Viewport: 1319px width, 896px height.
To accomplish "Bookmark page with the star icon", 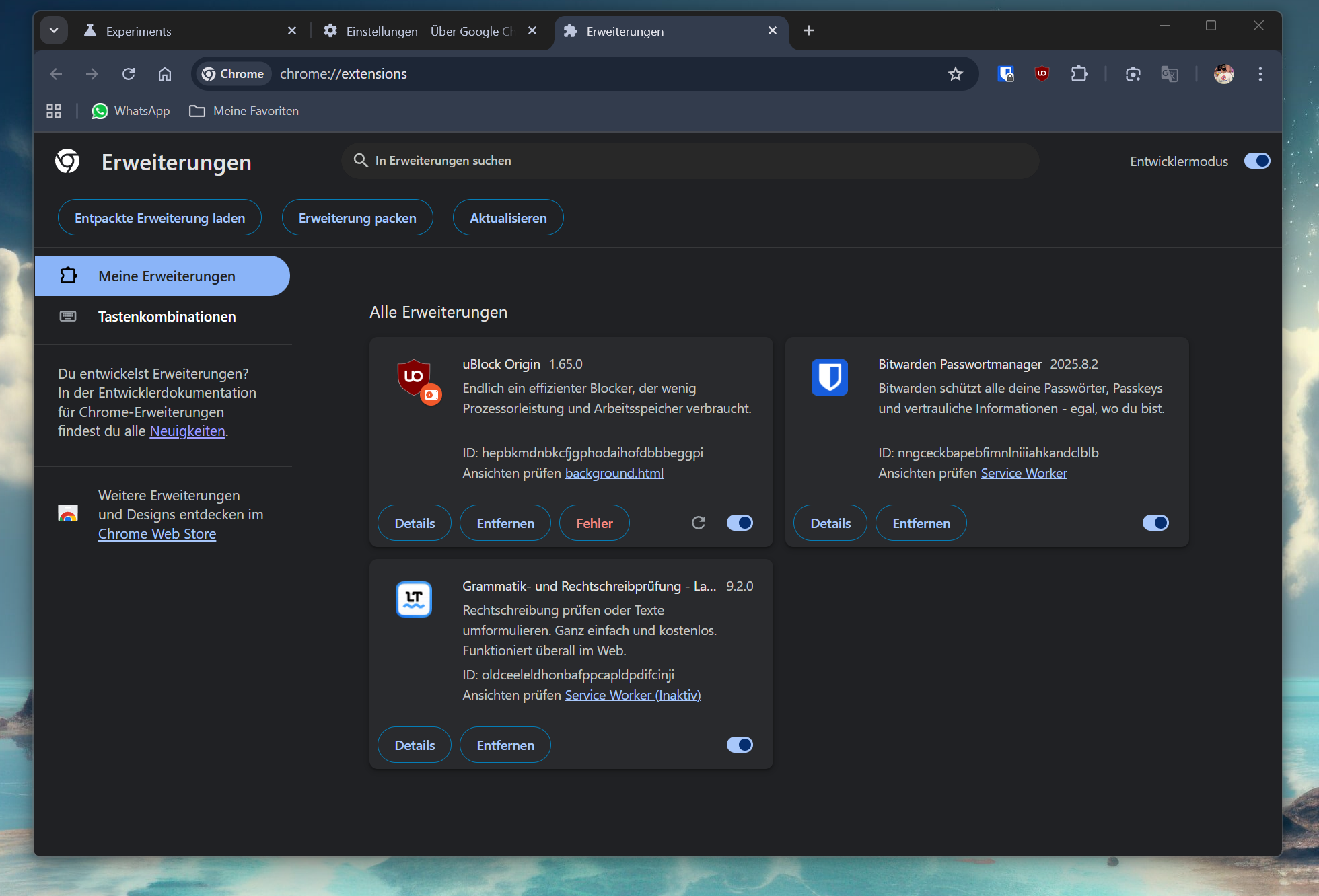I will click(955, 74).
